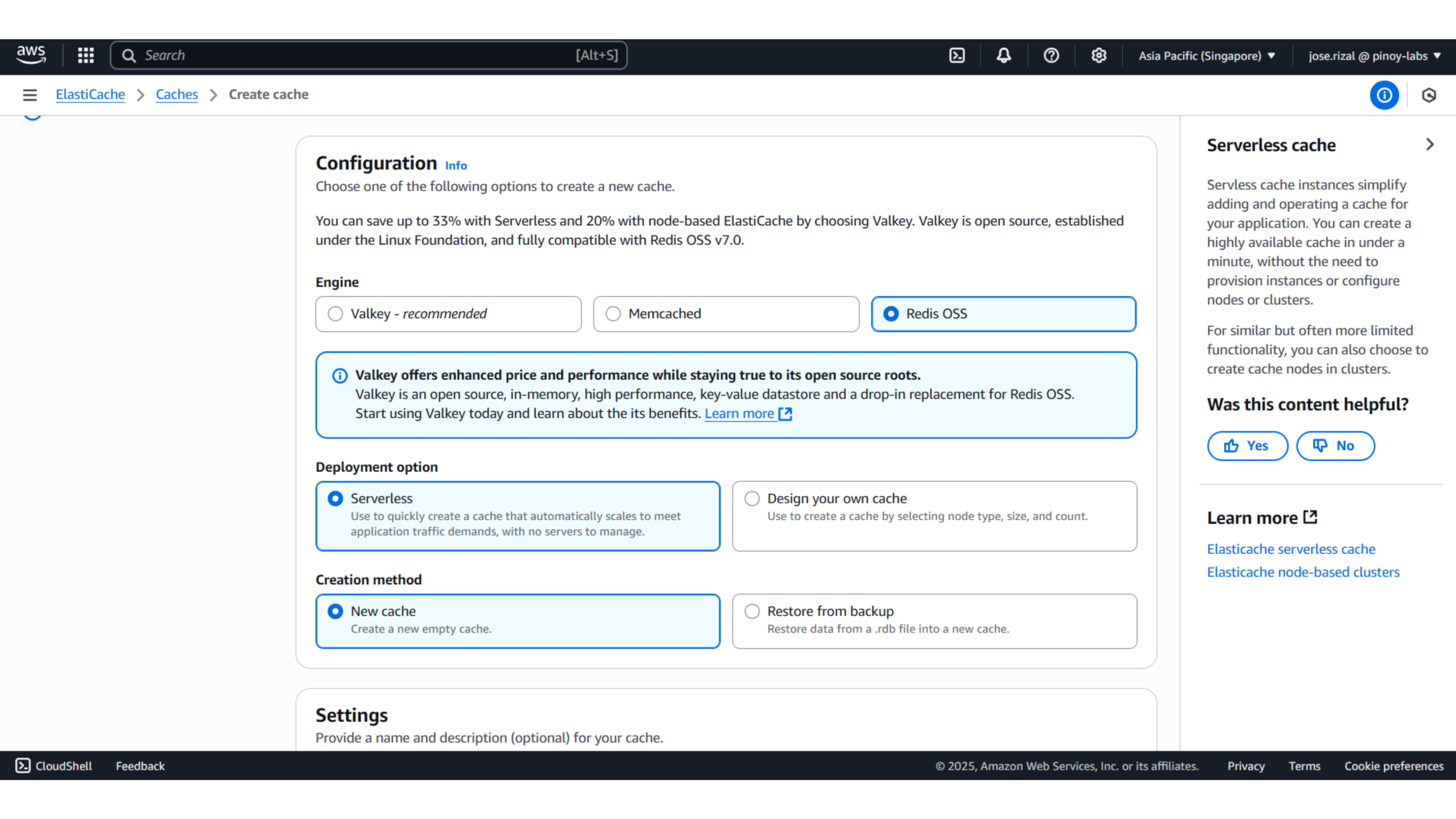Screen dimensions: 1456x819
Task: Select the Redis OSS engine
Action: pyautogui.click(x=1003, y=314)
